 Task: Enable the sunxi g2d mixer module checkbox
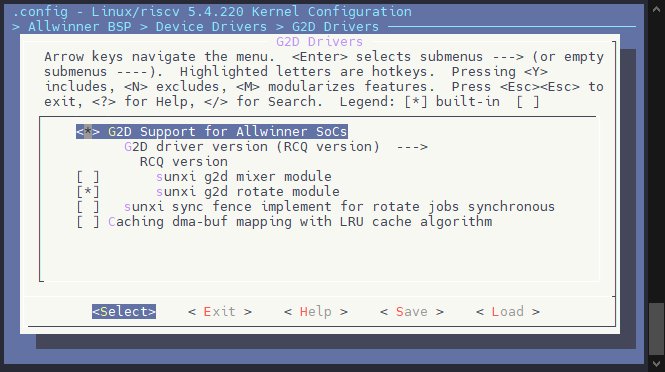tap(88, 176)
